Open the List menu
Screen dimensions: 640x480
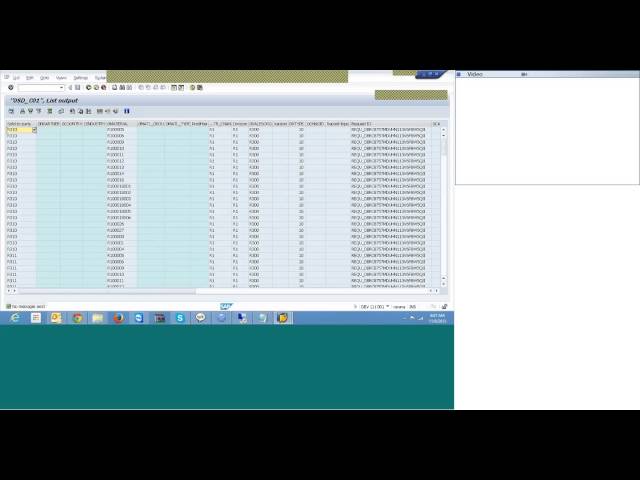point(16,78)
